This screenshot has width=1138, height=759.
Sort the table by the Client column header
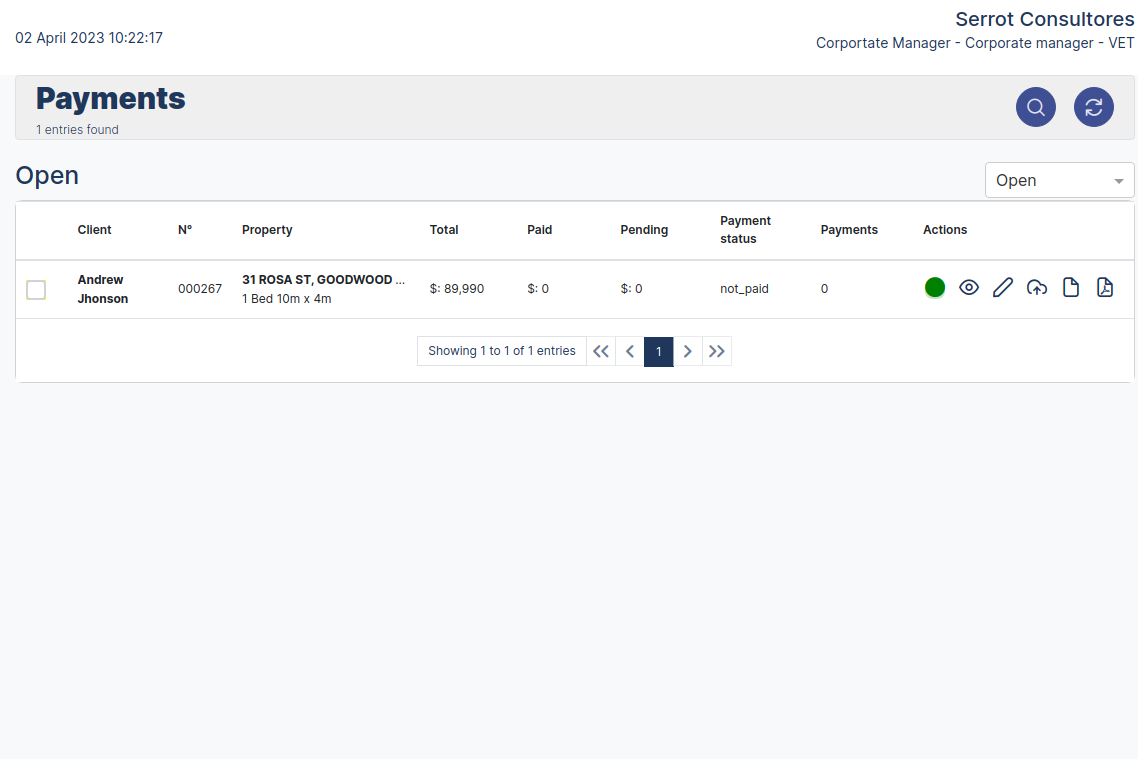point(95,230)
